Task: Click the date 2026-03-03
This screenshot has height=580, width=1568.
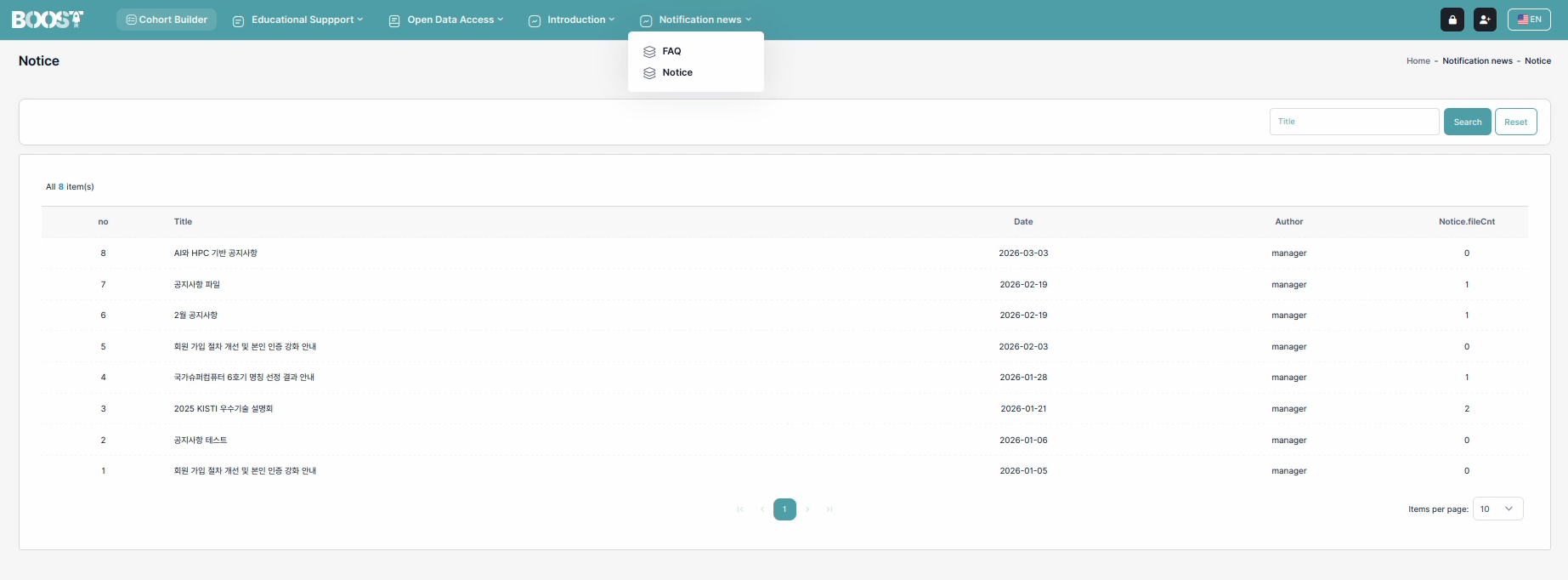Action: click(x=1023, y=253)
